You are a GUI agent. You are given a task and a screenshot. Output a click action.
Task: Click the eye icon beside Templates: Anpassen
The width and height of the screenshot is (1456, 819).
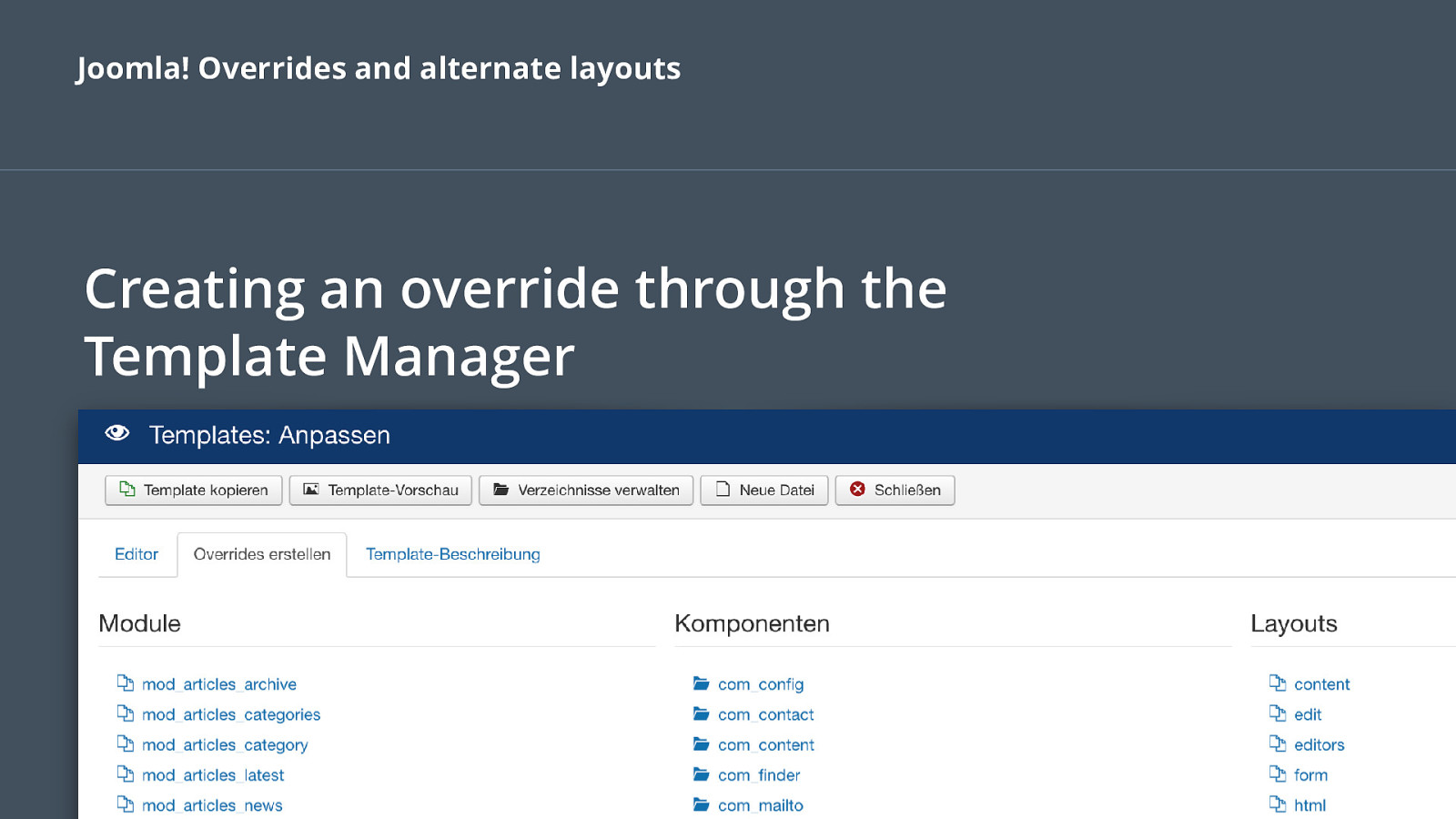pyautogui.click(x=117, y=433)
